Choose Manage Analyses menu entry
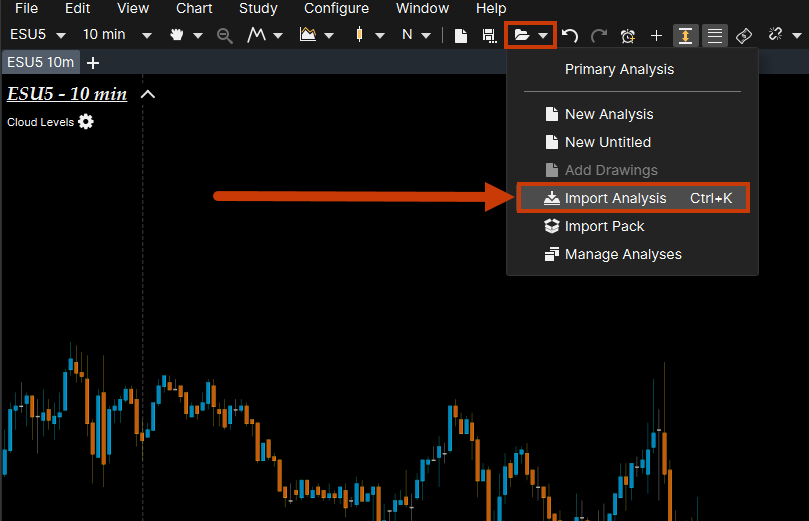Screen dimensions: 809x521 [622, 254]
